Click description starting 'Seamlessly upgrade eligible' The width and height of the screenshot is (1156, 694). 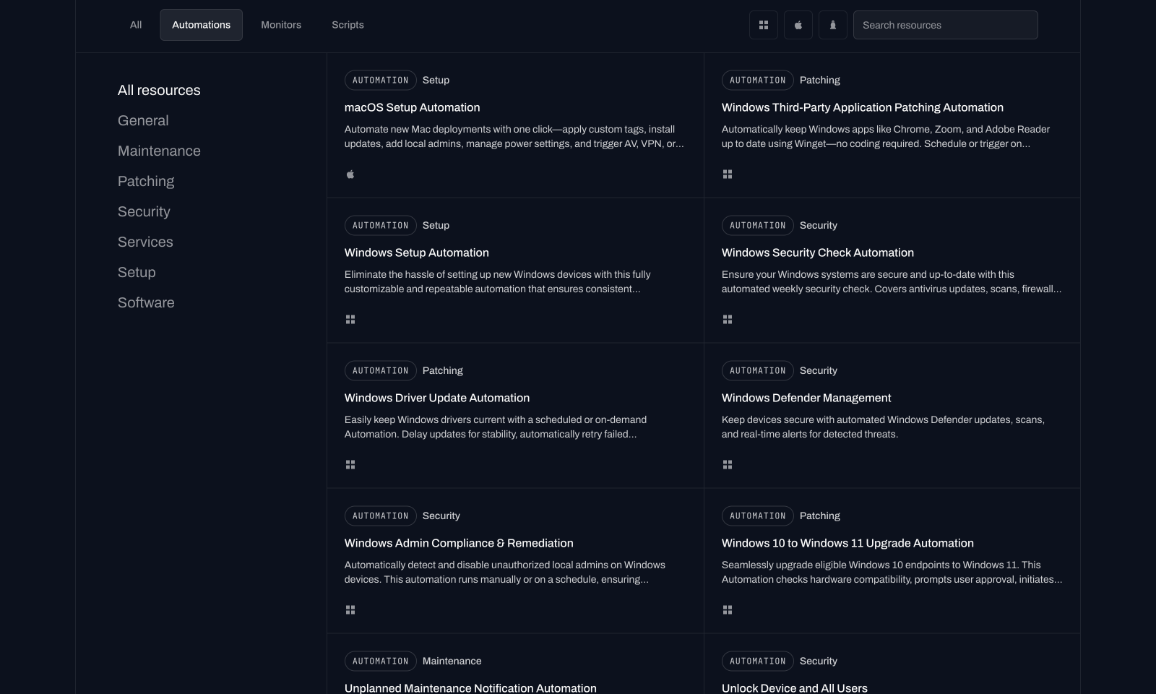pos(892,572)
